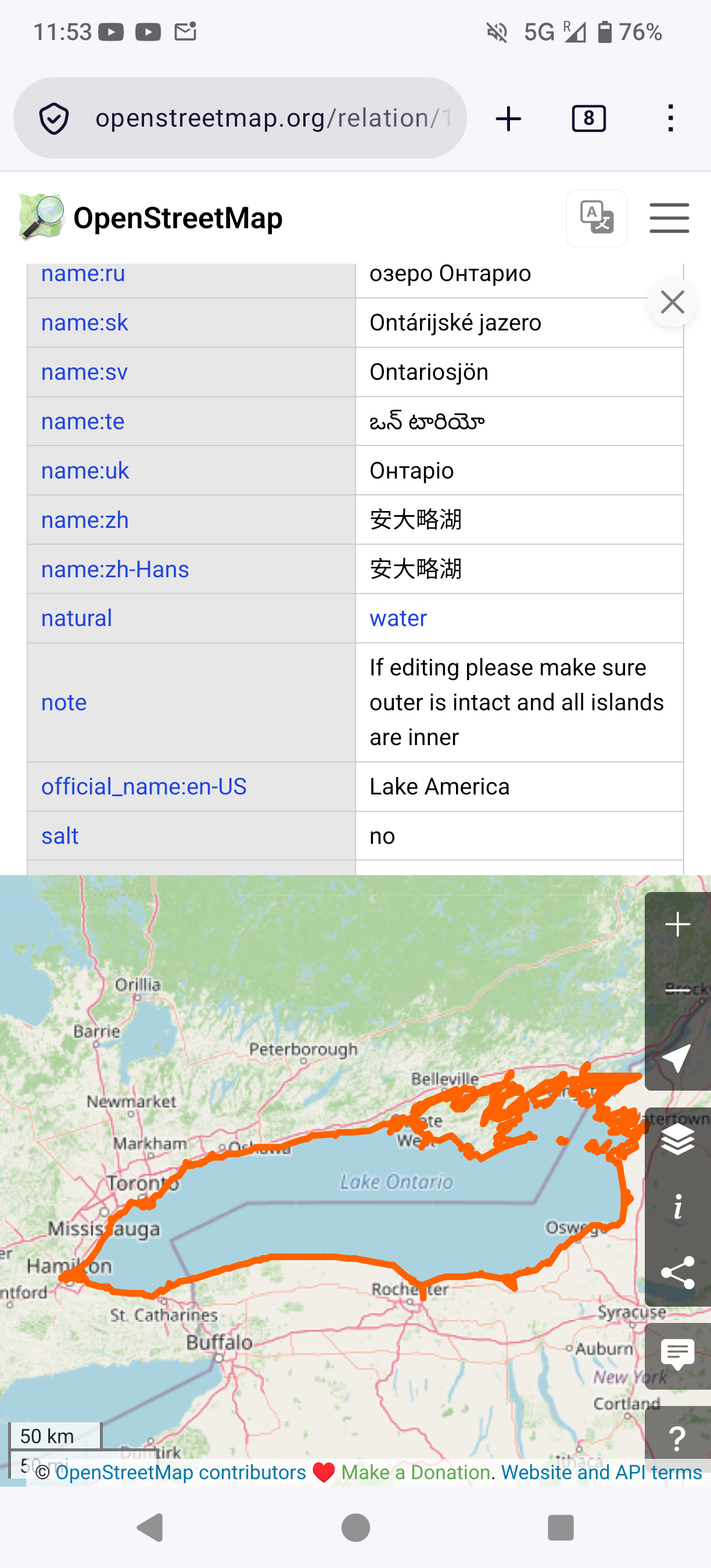
Task: Open the language translate button
Action: pyautogui.click(x=597, y=218)
